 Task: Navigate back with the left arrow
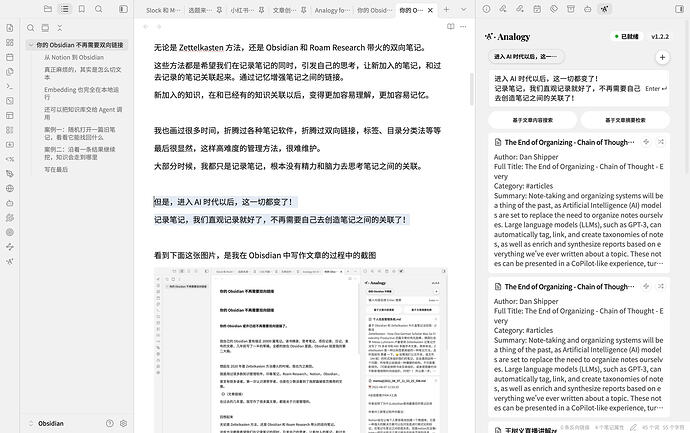pyautogui.click(x=146, y=26)
